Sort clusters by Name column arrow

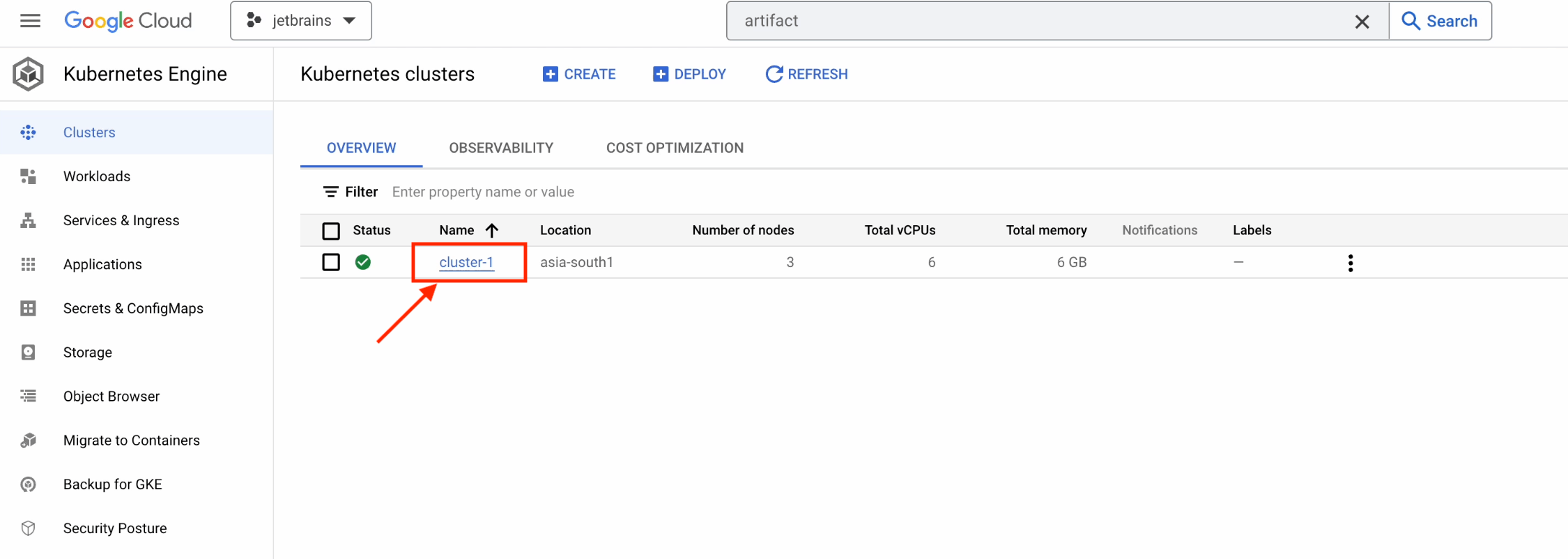(x=492, y=230)
